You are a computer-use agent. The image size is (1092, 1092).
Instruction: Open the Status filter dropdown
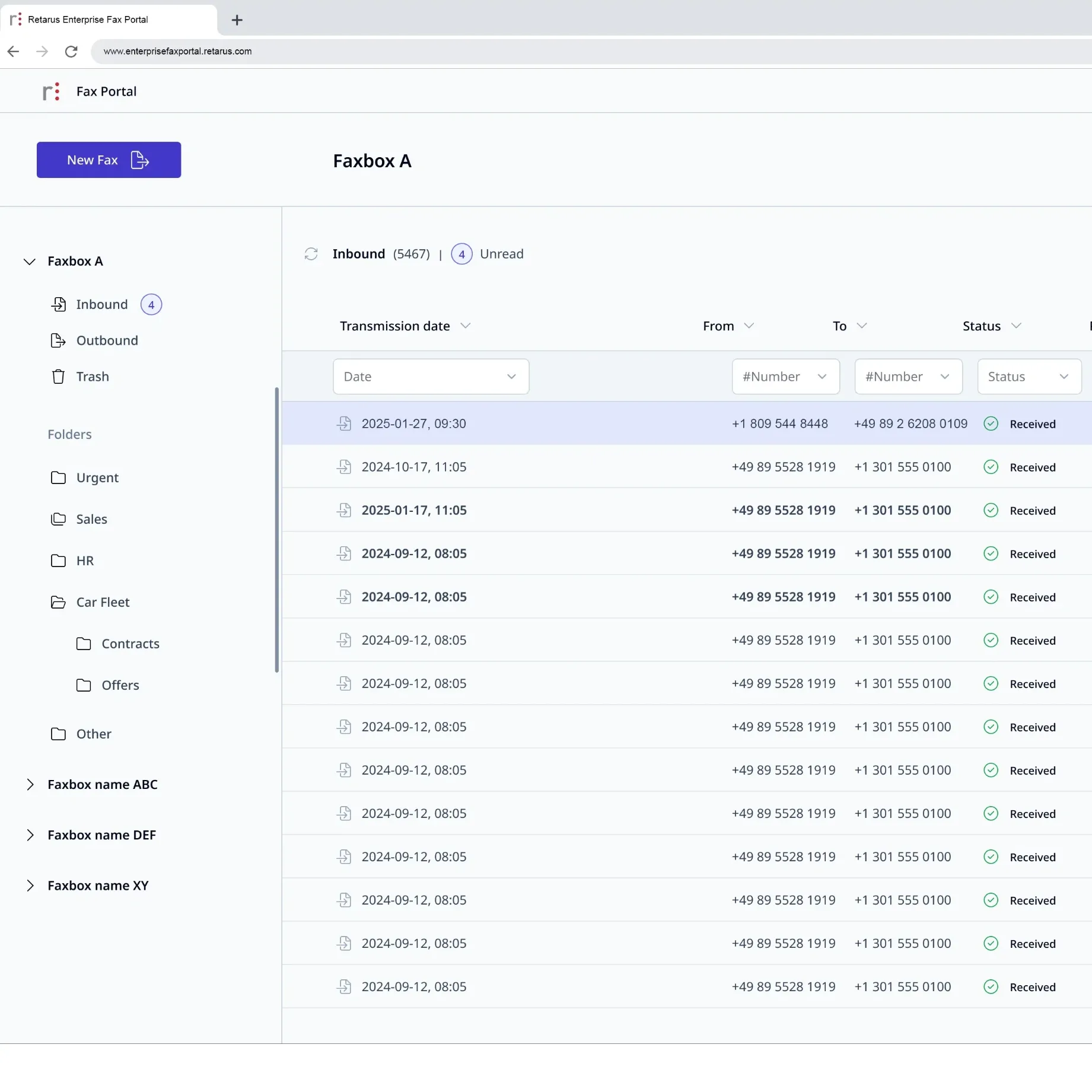1029,376
